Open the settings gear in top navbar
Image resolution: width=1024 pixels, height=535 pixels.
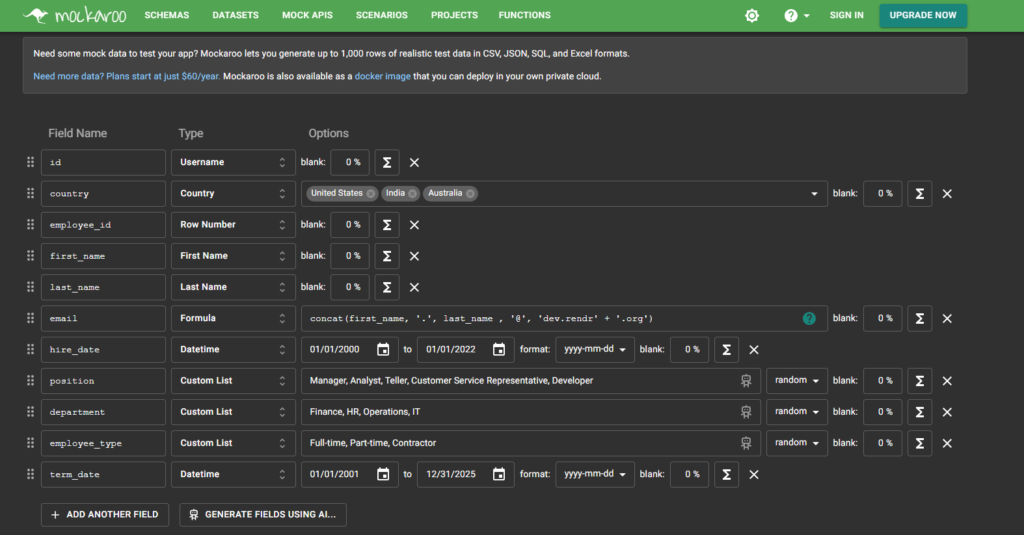click(x=752, y=15)
